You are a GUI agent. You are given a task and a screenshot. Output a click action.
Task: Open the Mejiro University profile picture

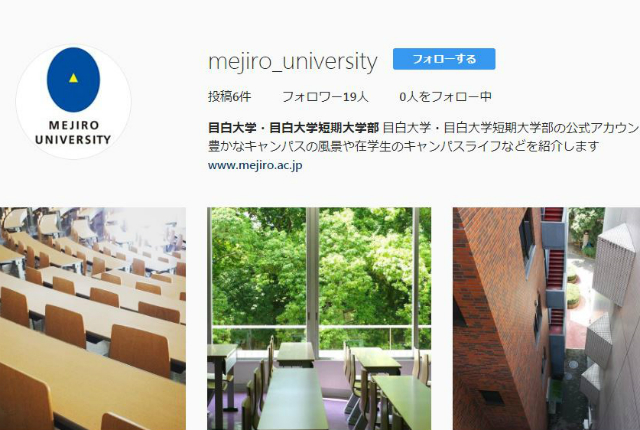coord(73,102)
